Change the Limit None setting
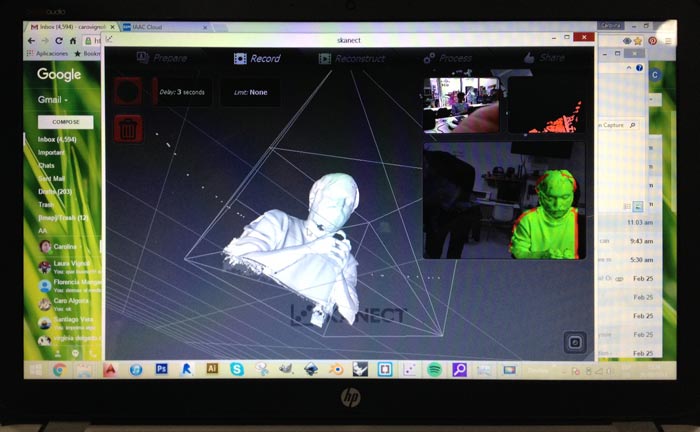This screenshot has height=432, width=700. point(250,92)
